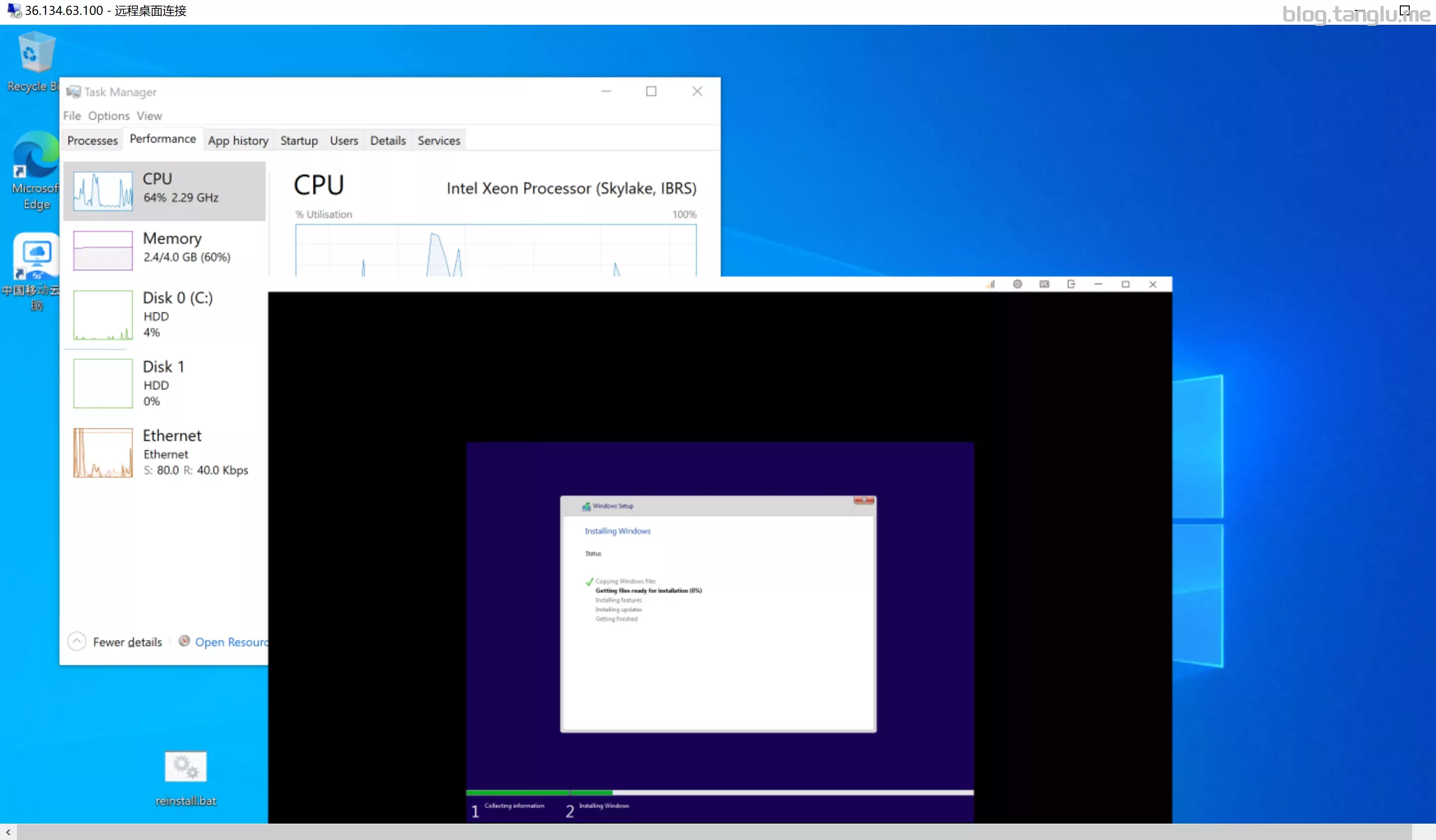Switch to the App history tab
The height and width of the screenshot is (840, 1436).
(x=238, y=140)
